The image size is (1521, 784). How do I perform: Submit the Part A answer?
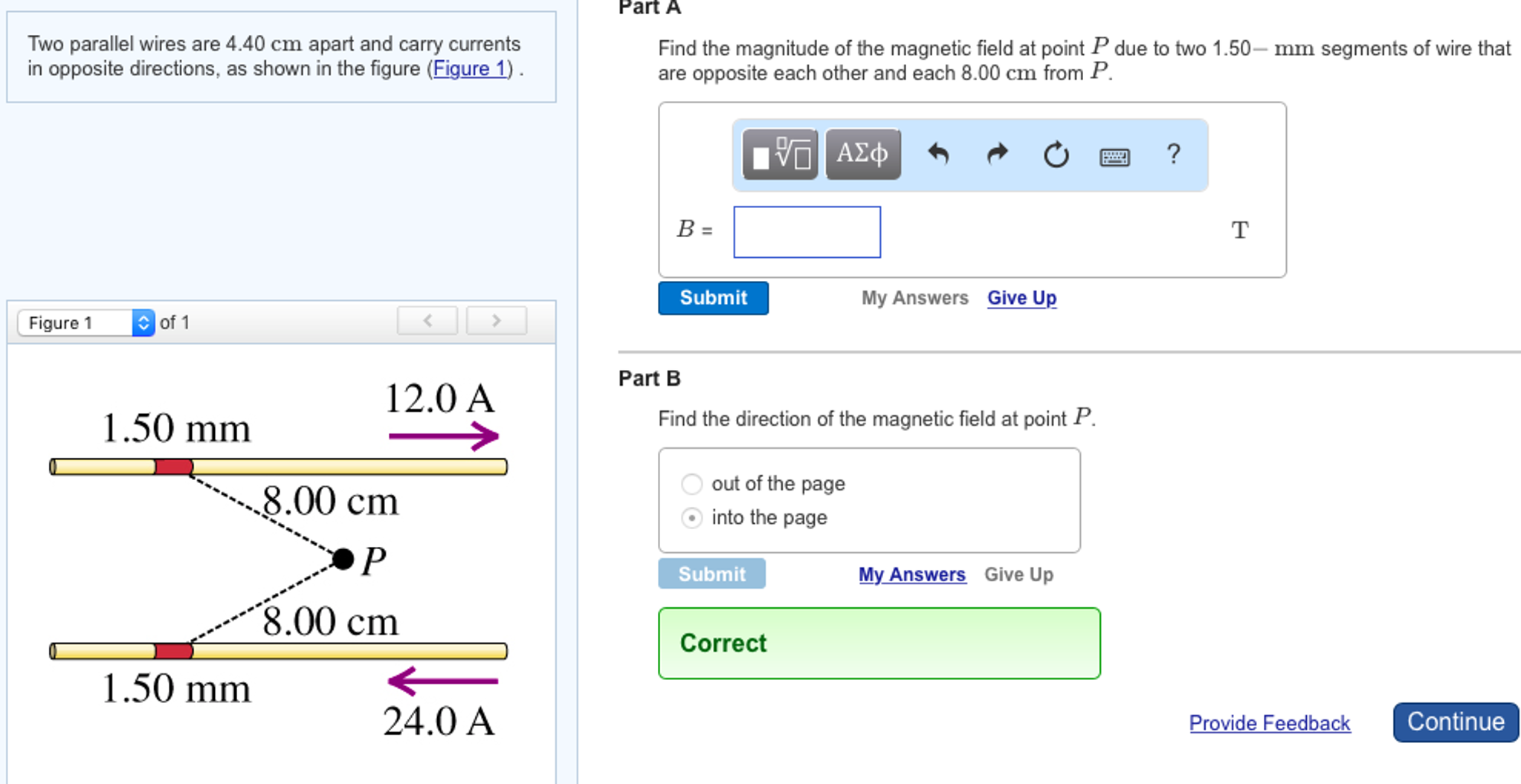tap(713, 298)
